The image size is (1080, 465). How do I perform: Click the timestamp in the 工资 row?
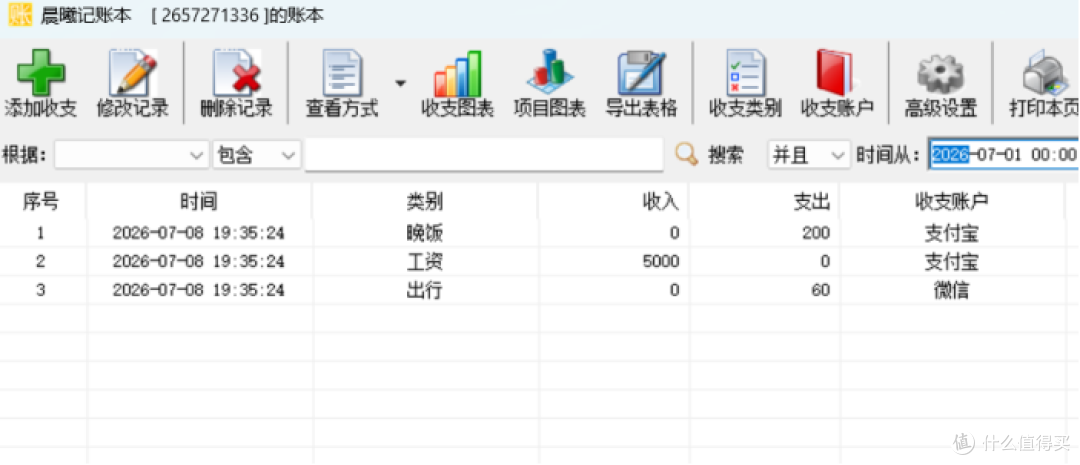(199, 262)
